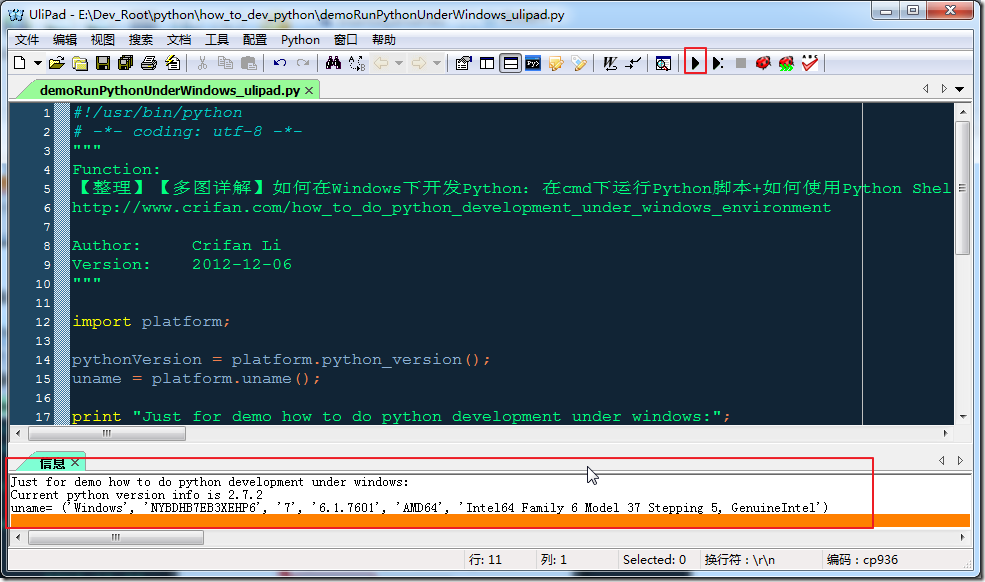
Task: Select the demoRunPythonUnderWindows_ulipad.py tab
Action: [170, 91]
